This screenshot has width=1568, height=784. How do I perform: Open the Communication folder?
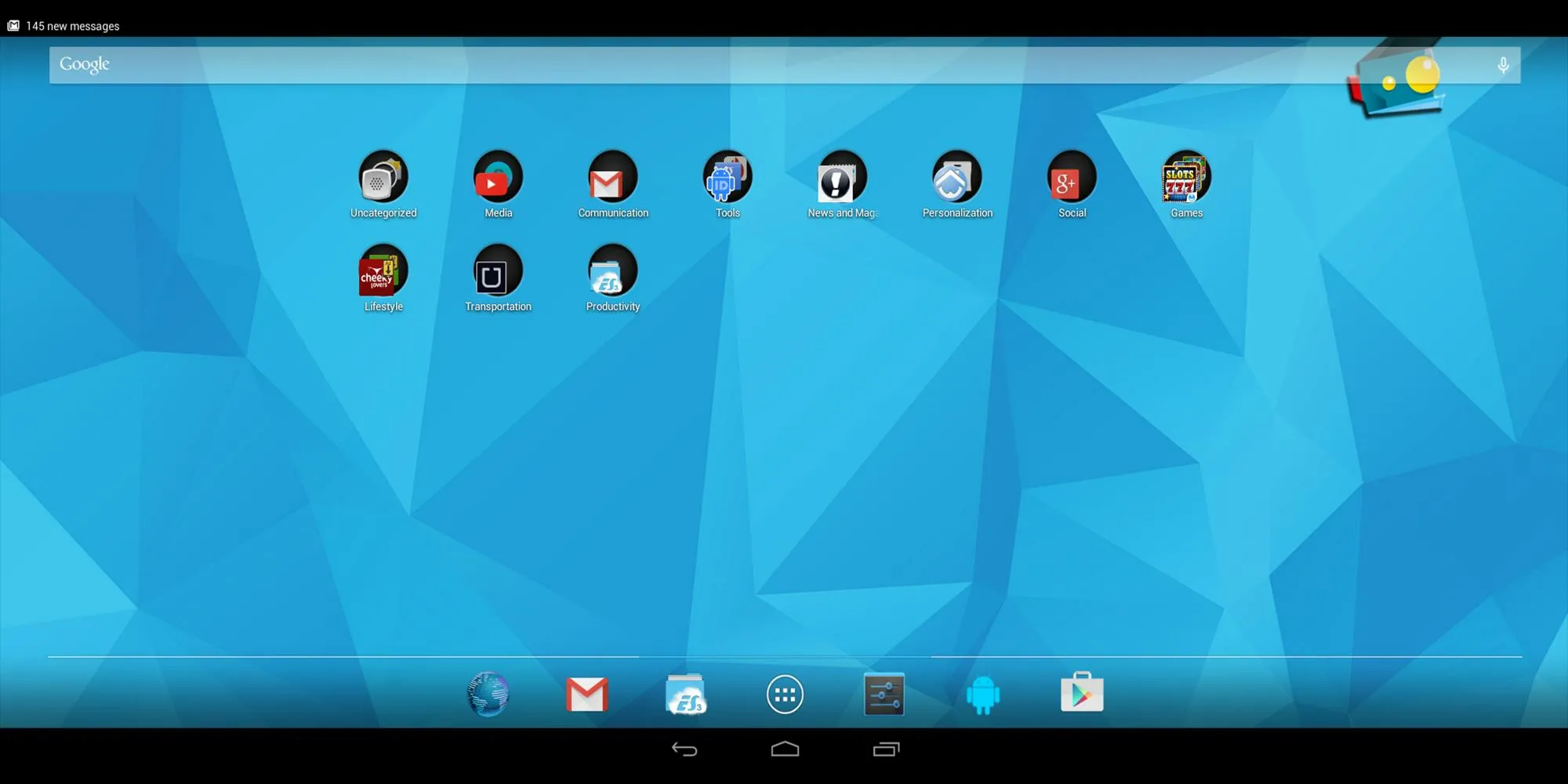click(613, 178)
